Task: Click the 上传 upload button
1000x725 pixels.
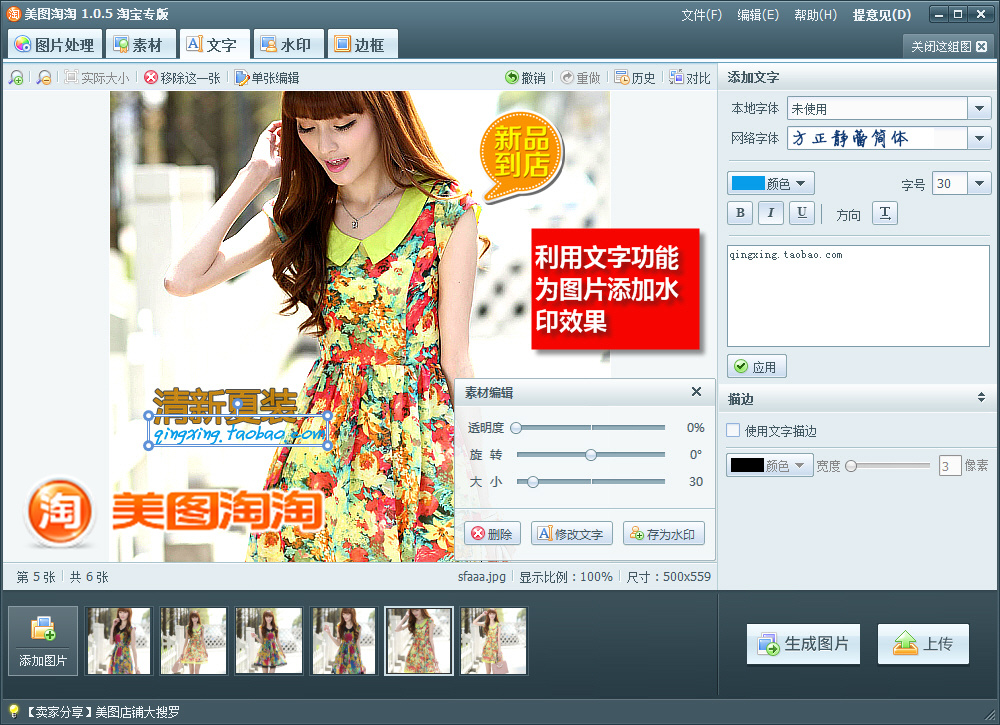Action: 923,644
